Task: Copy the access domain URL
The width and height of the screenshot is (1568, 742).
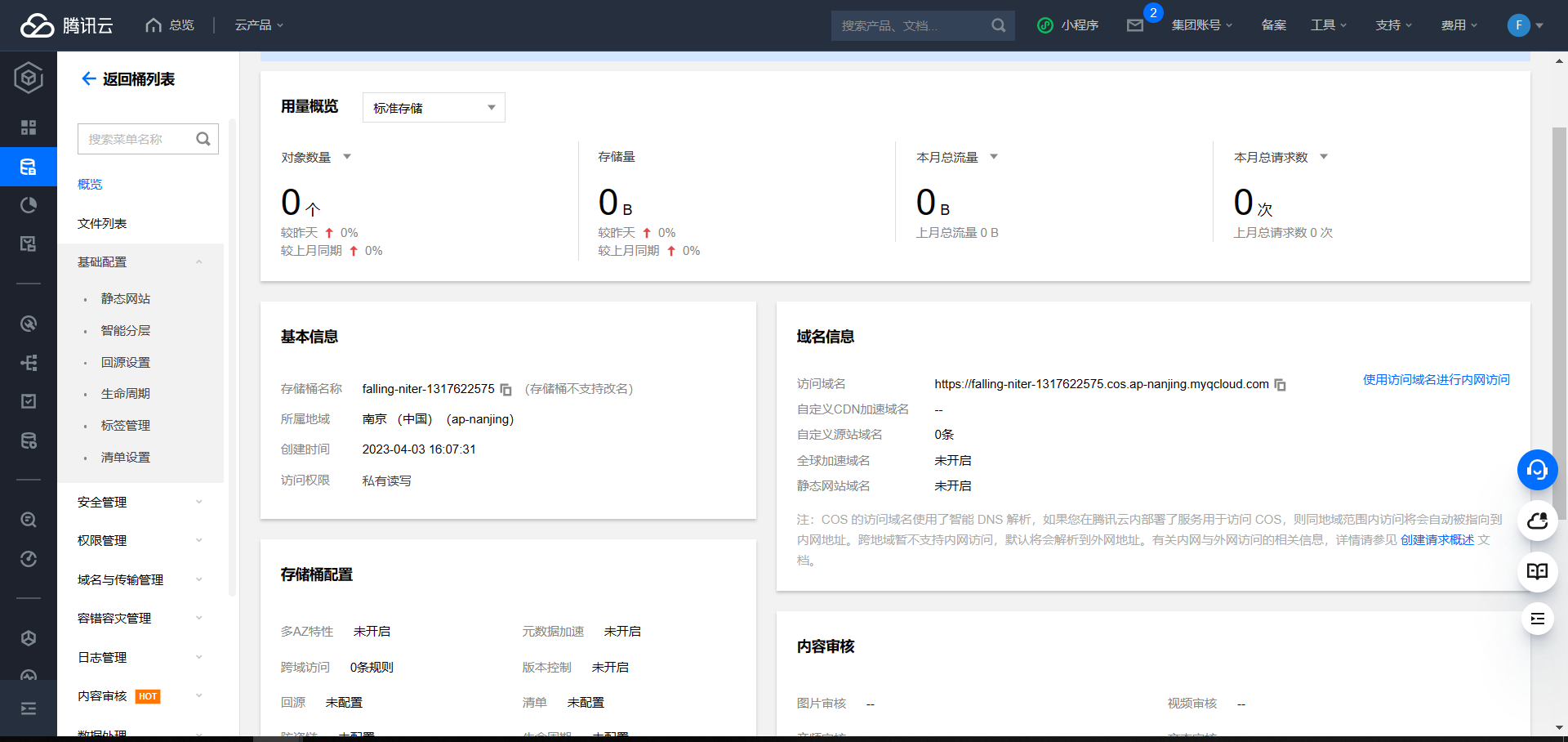Action: tap(1281, 385)
